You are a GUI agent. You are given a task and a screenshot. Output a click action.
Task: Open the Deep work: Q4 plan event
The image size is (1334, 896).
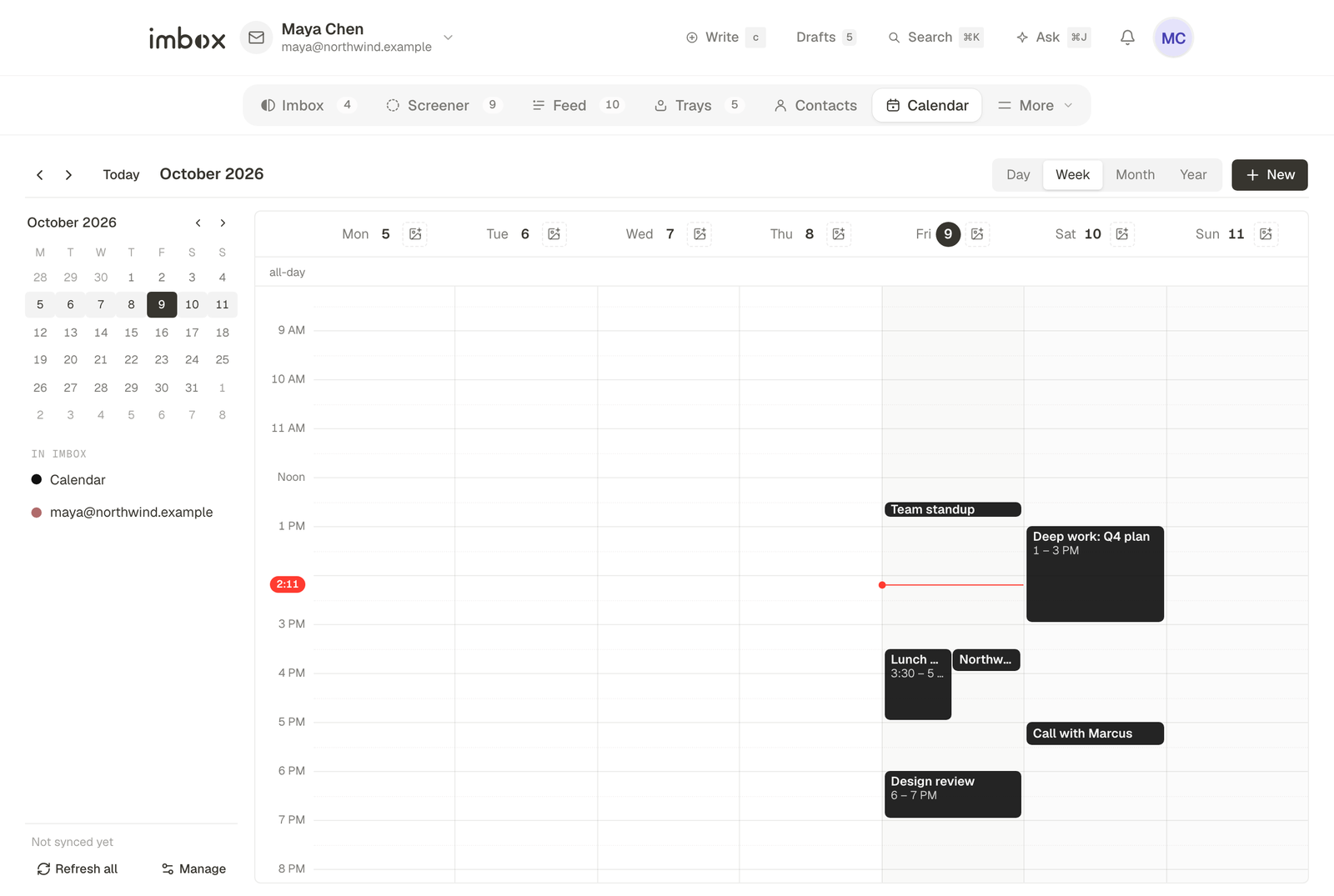[1095, 574]
